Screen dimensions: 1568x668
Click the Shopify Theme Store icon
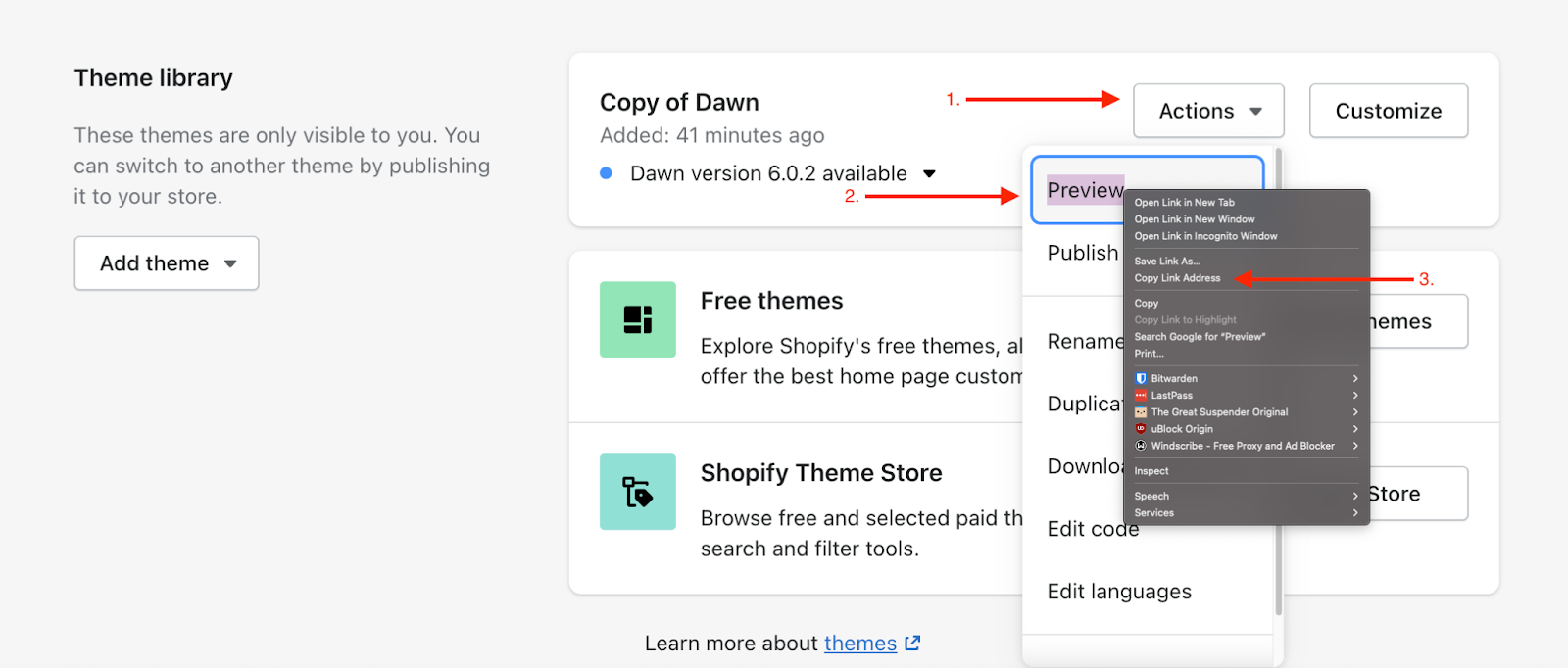(638, 492)
